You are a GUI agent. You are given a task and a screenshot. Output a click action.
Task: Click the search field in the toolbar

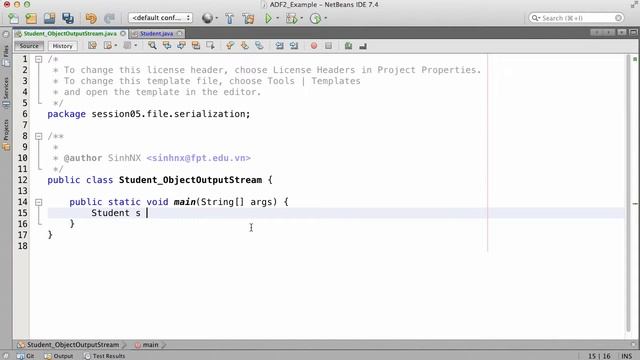576,18
